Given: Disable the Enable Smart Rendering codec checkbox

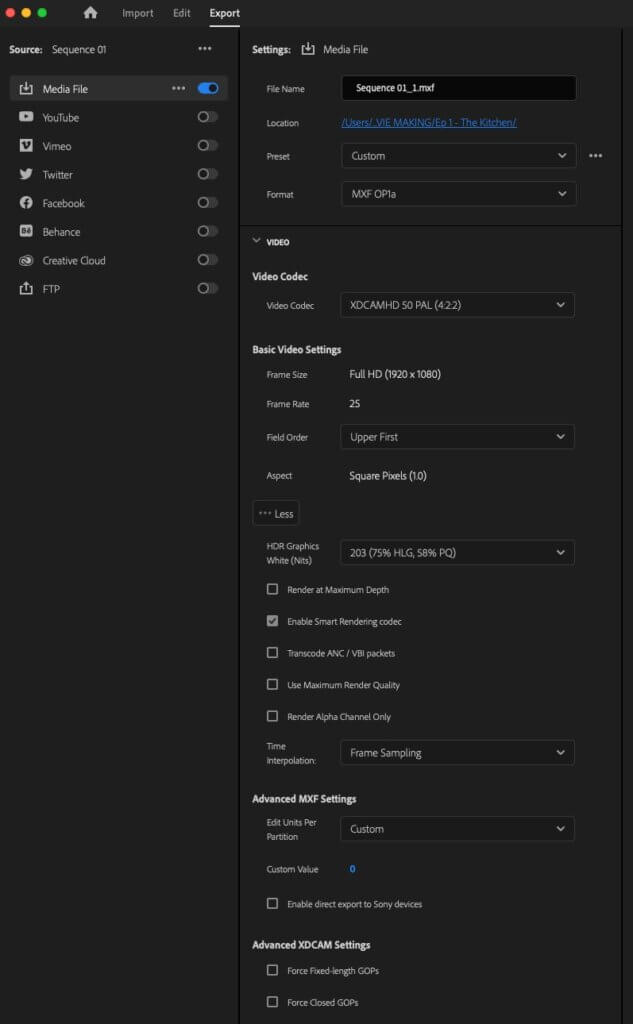Looking at the screenshot, I should 271,621.
